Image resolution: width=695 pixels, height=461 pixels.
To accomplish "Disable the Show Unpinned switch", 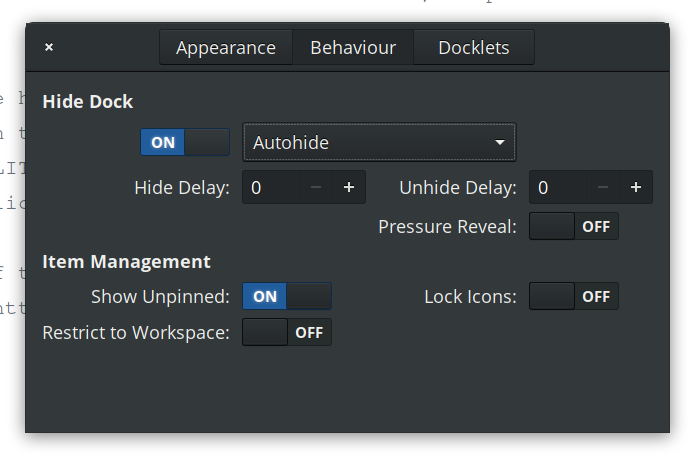I will click(287, 296).
